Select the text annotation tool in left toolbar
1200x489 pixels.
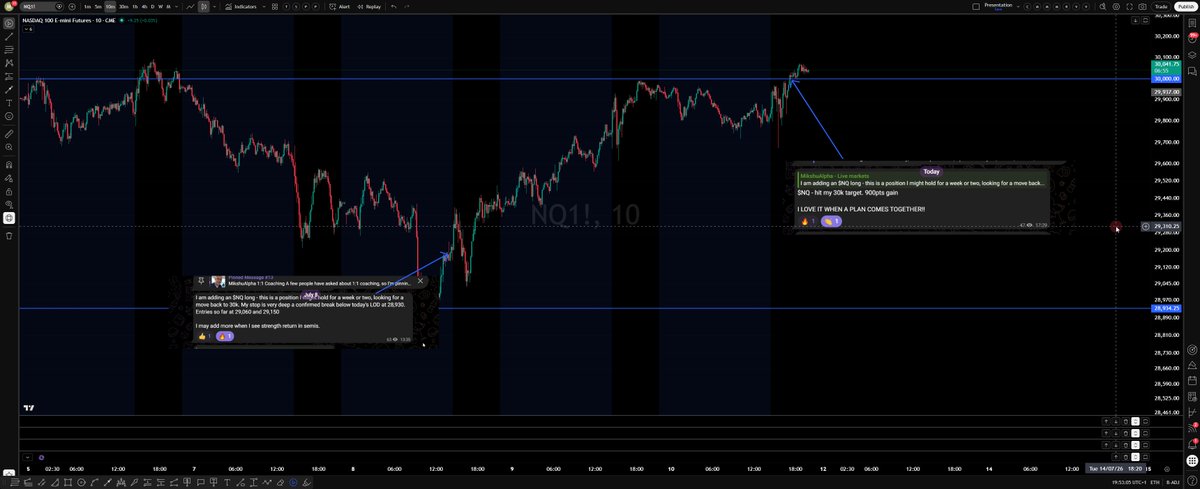(8, 103)
